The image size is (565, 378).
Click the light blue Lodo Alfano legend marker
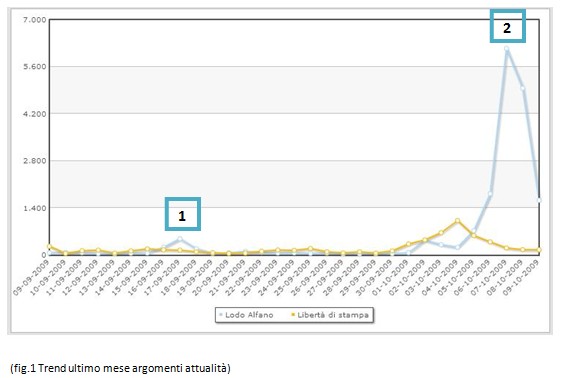[221, 315]
